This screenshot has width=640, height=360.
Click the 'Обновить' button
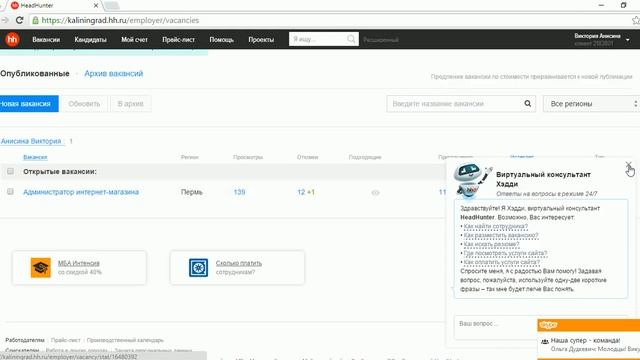click(84, 104)
